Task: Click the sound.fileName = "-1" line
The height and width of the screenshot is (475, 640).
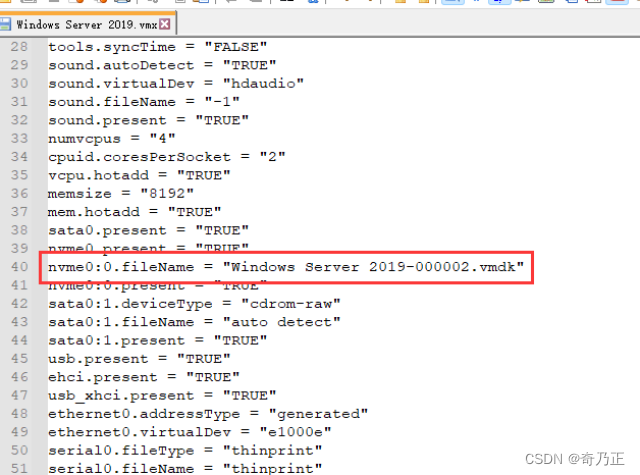Action: (x=144, y=102)
